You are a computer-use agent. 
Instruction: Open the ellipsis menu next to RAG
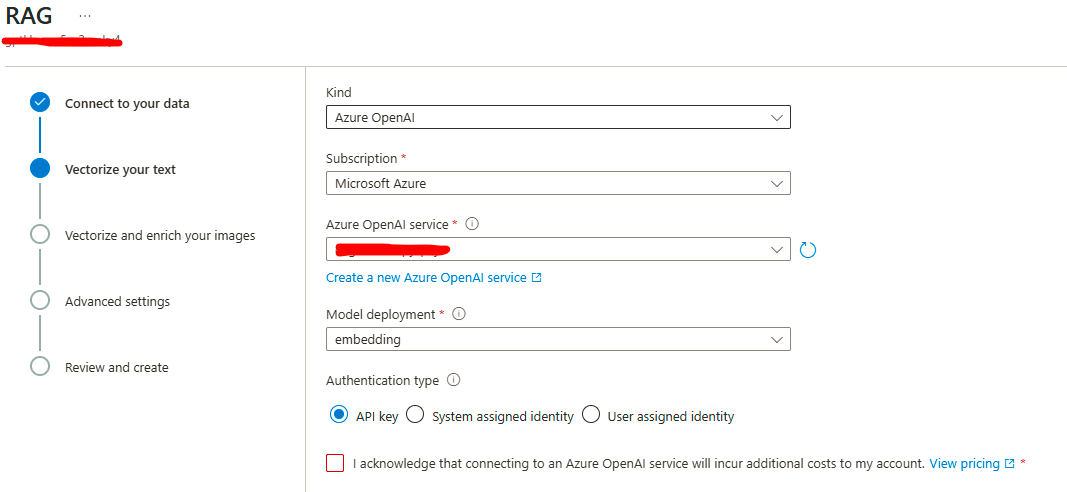(x=85, y=15)
